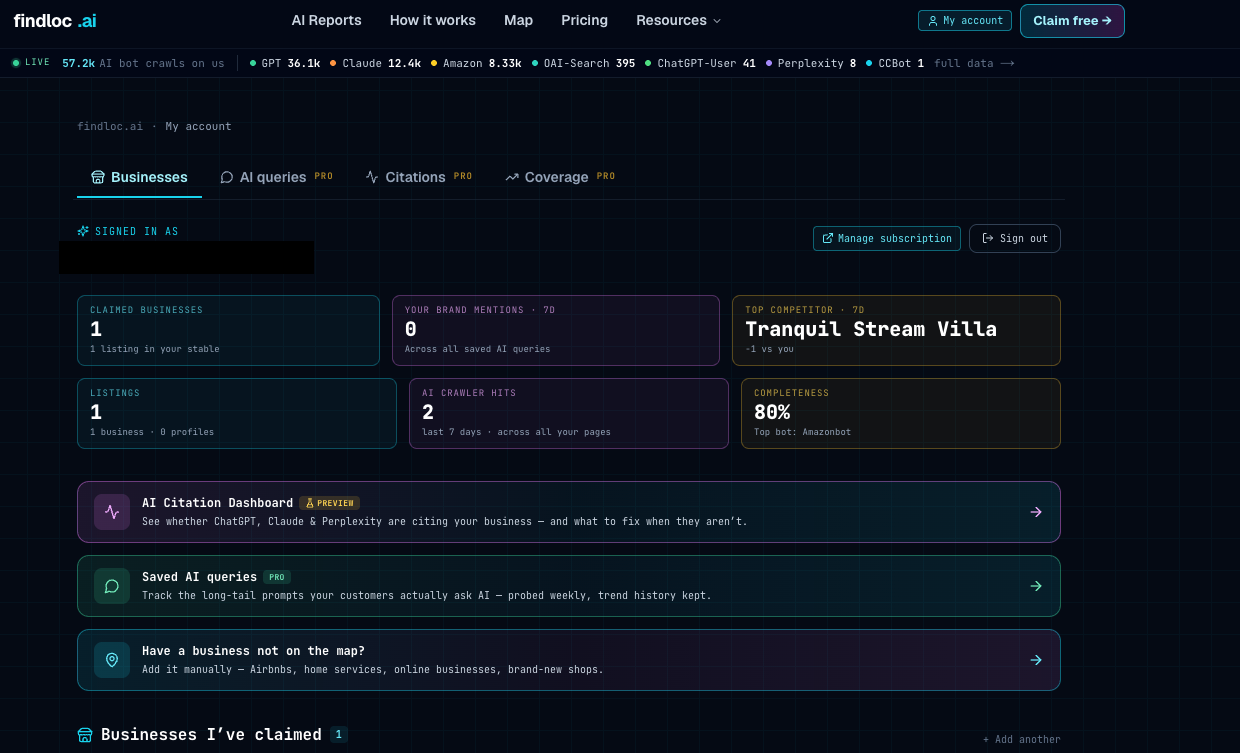Click the Add another link
The image size is (1240, 753).
point(1022,740)
